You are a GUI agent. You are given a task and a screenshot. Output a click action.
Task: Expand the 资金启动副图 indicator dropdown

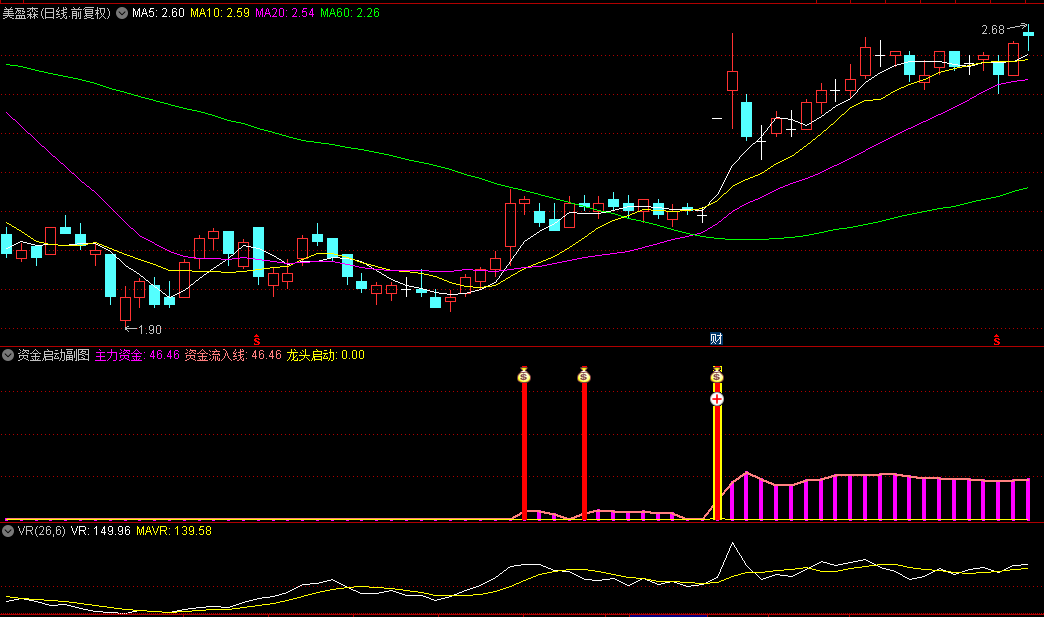point(8,355)
